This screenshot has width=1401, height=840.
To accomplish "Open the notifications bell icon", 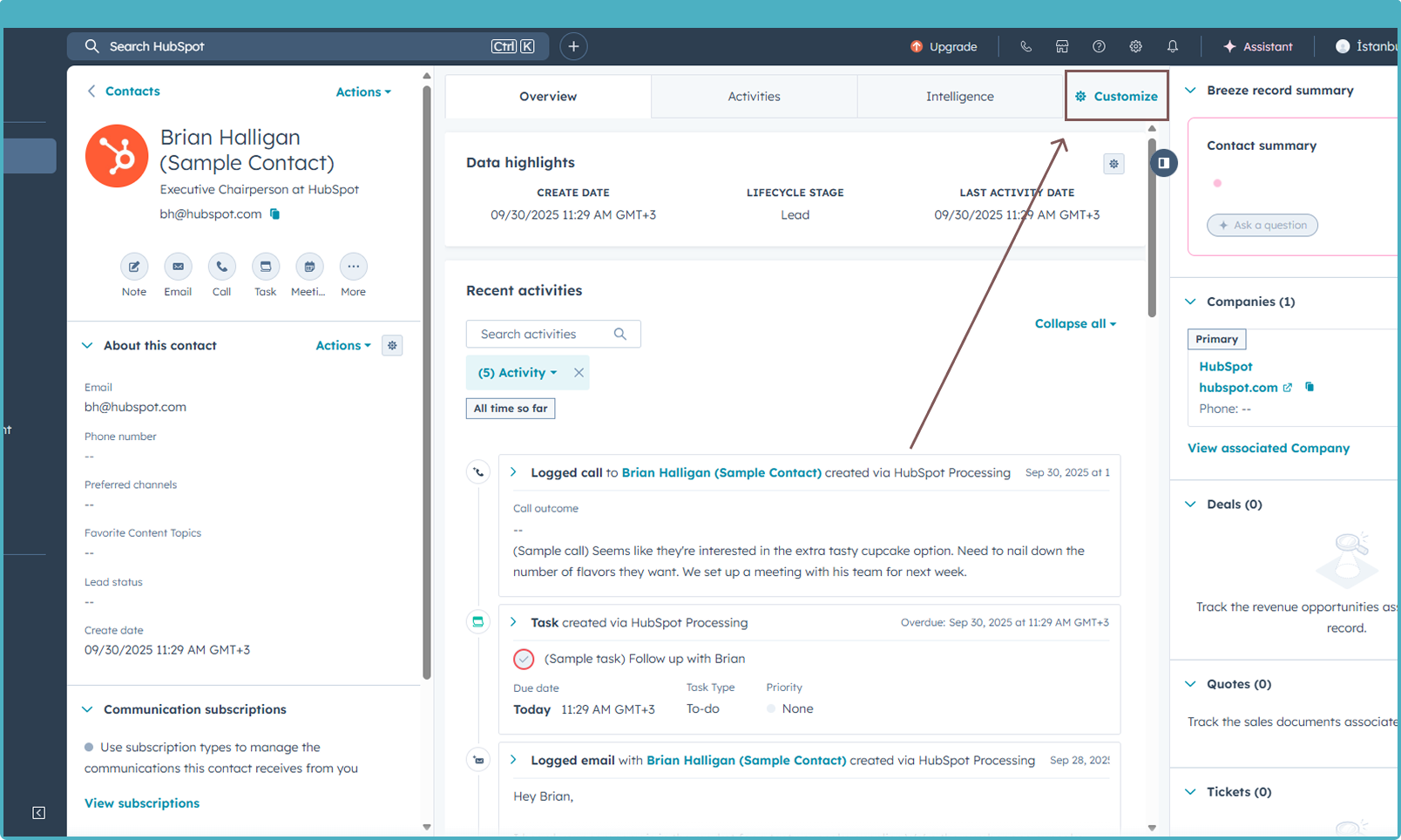I will [x=1173, y=46].
